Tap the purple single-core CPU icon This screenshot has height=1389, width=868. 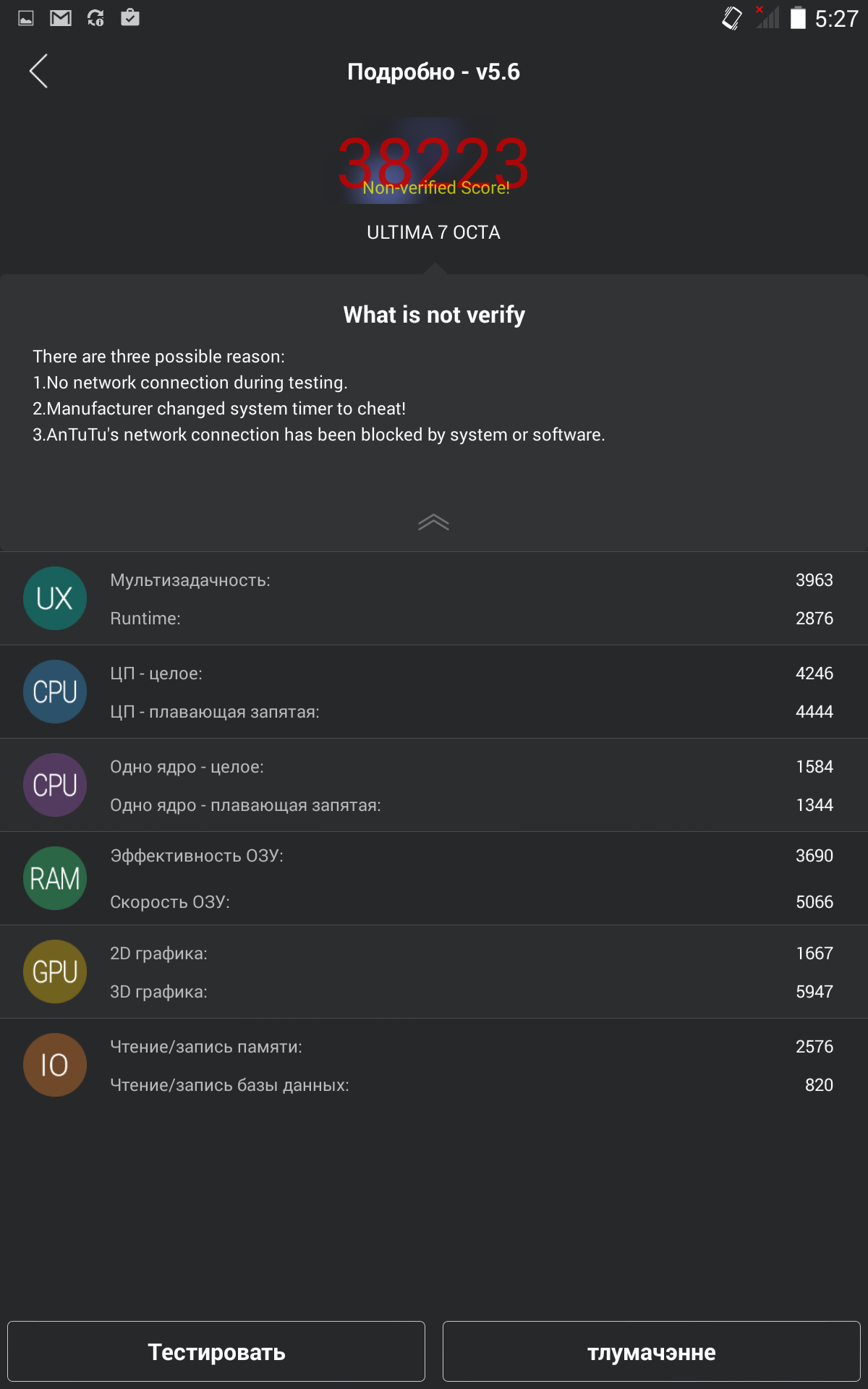click(55, 785)
